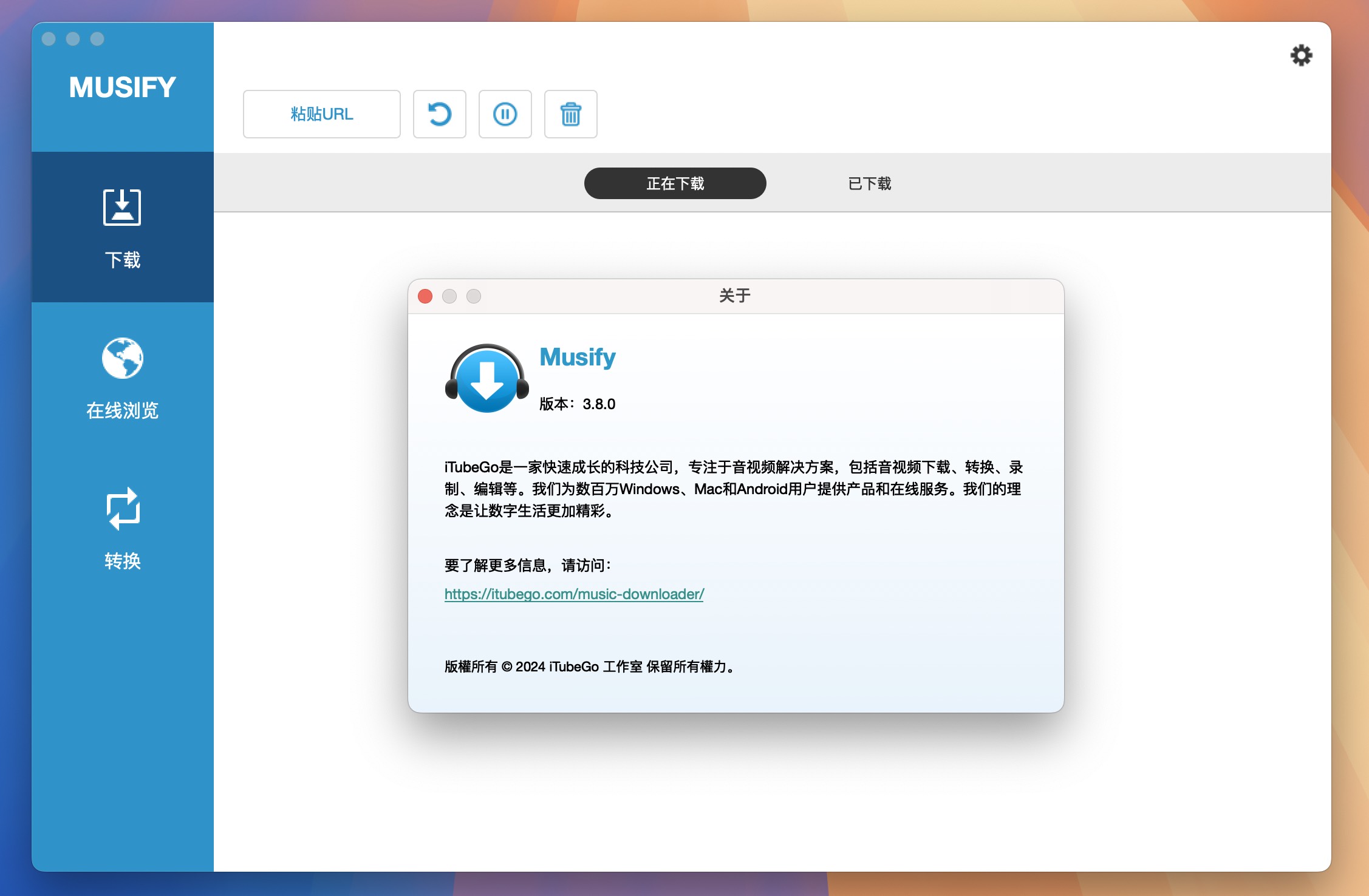
Task: Click the MUSIFY logo in sidebar
Action: pos(123,87)
